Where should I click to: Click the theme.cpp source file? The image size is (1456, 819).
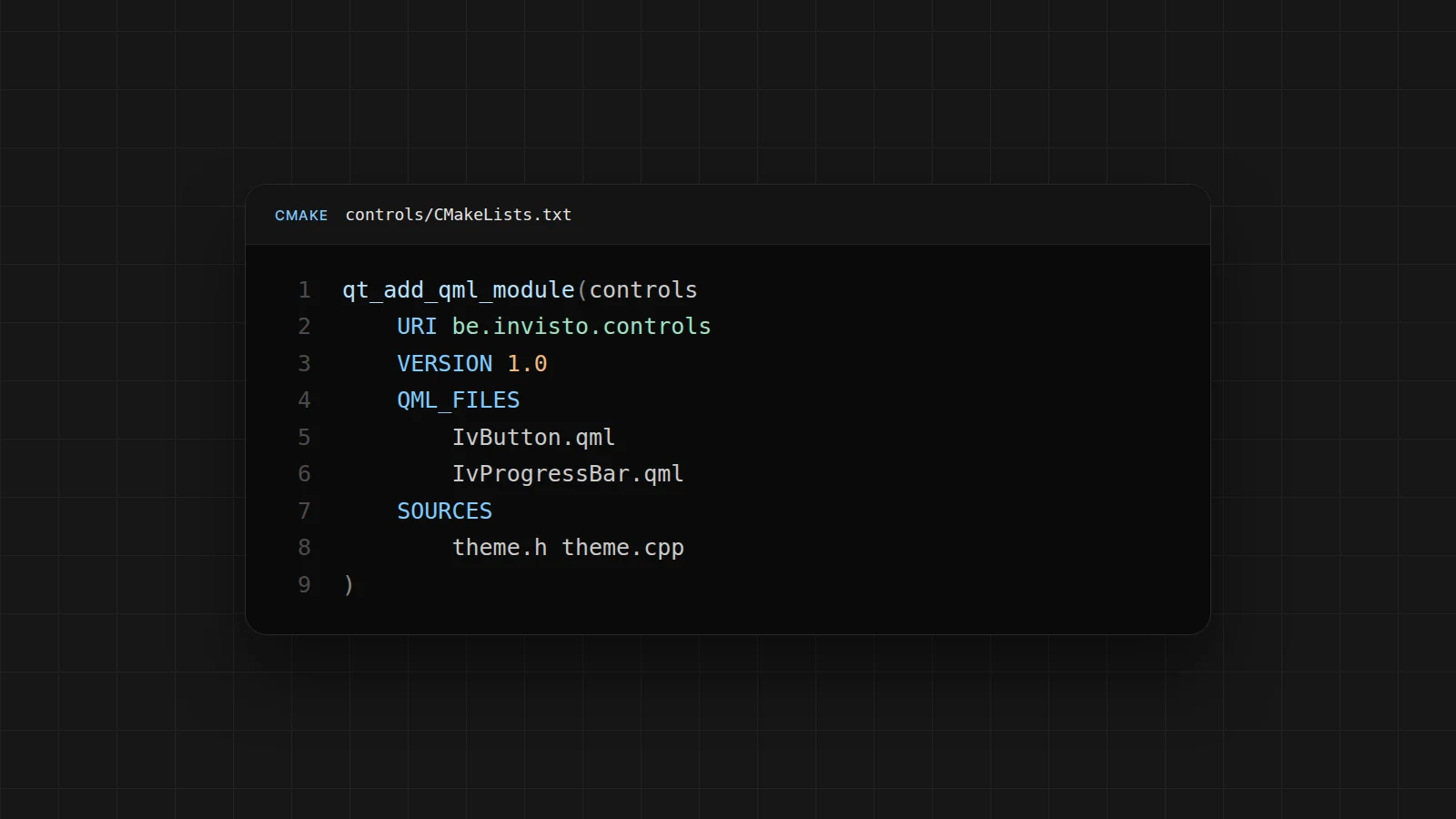622,548
